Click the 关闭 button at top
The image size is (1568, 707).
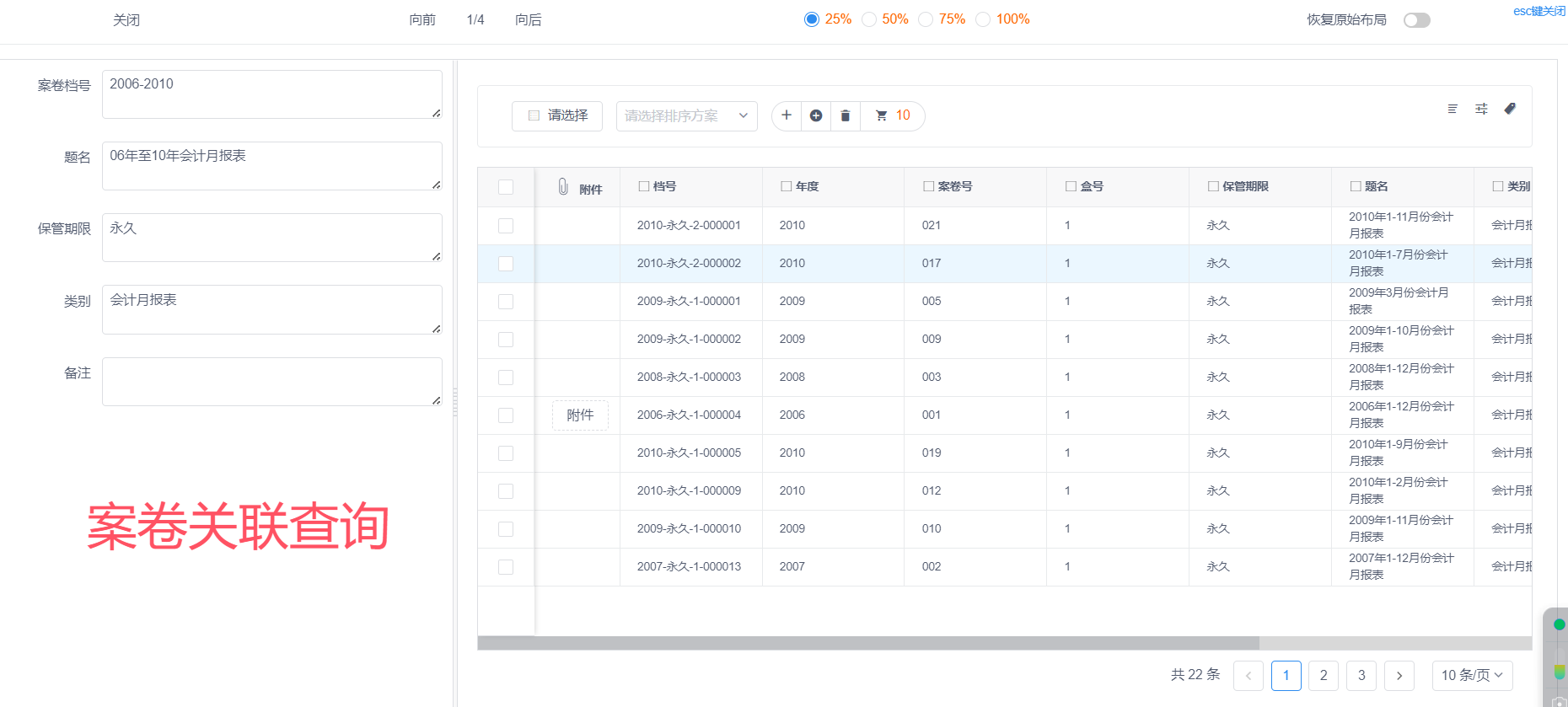(x=126, y=20)
